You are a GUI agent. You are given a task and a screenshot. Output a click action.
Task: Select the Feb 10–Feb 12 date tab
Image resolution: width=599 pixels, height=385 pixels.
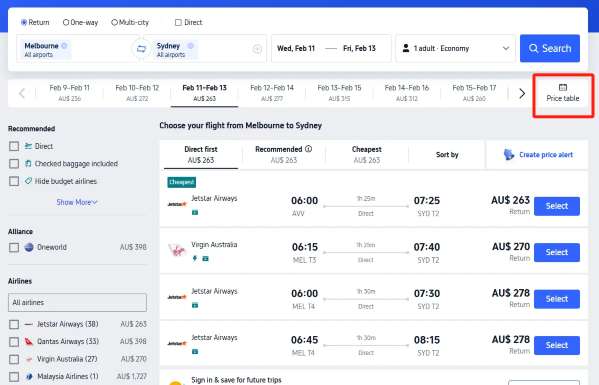tap(137, 93)
